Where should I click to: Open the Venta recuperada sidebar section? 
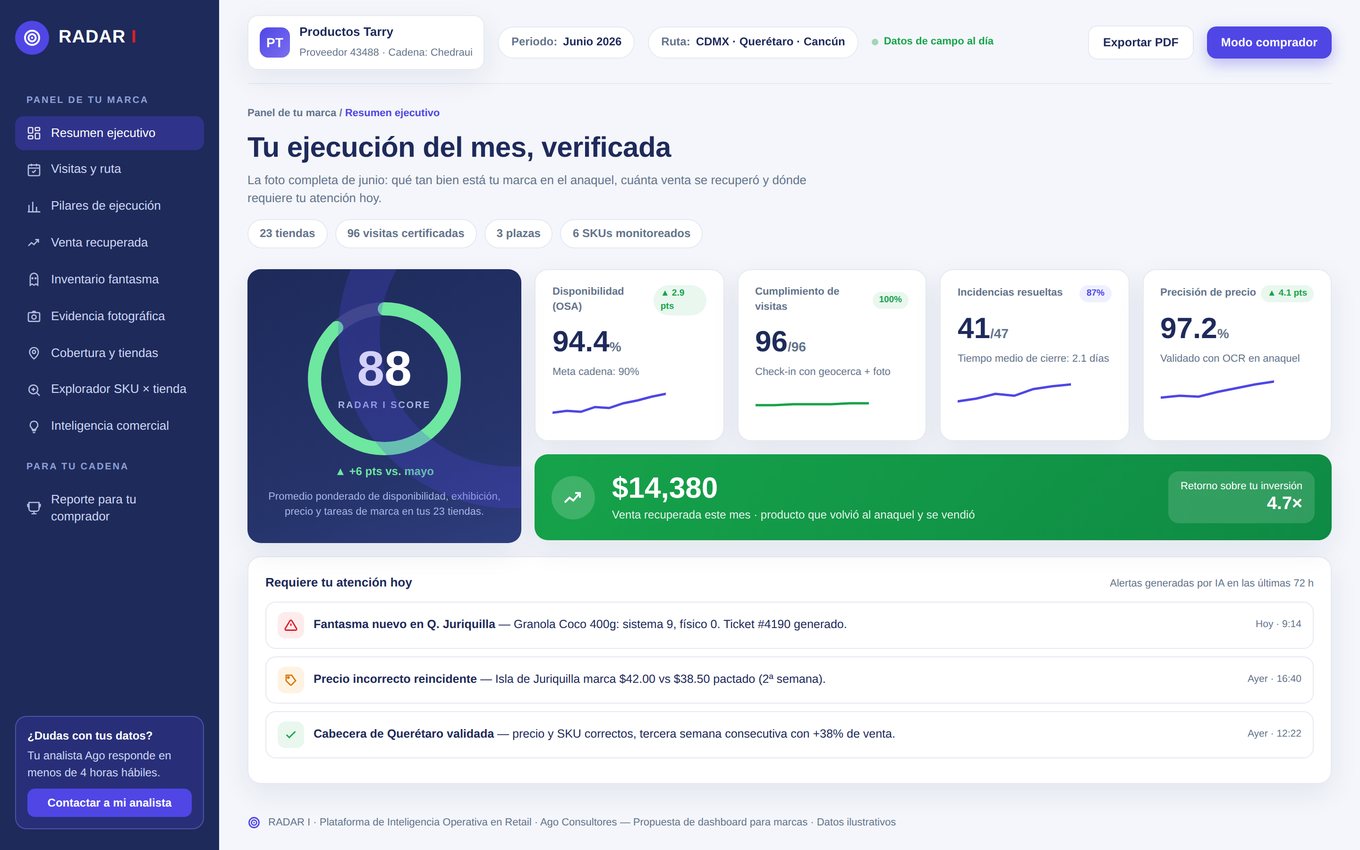pos(109,243)
